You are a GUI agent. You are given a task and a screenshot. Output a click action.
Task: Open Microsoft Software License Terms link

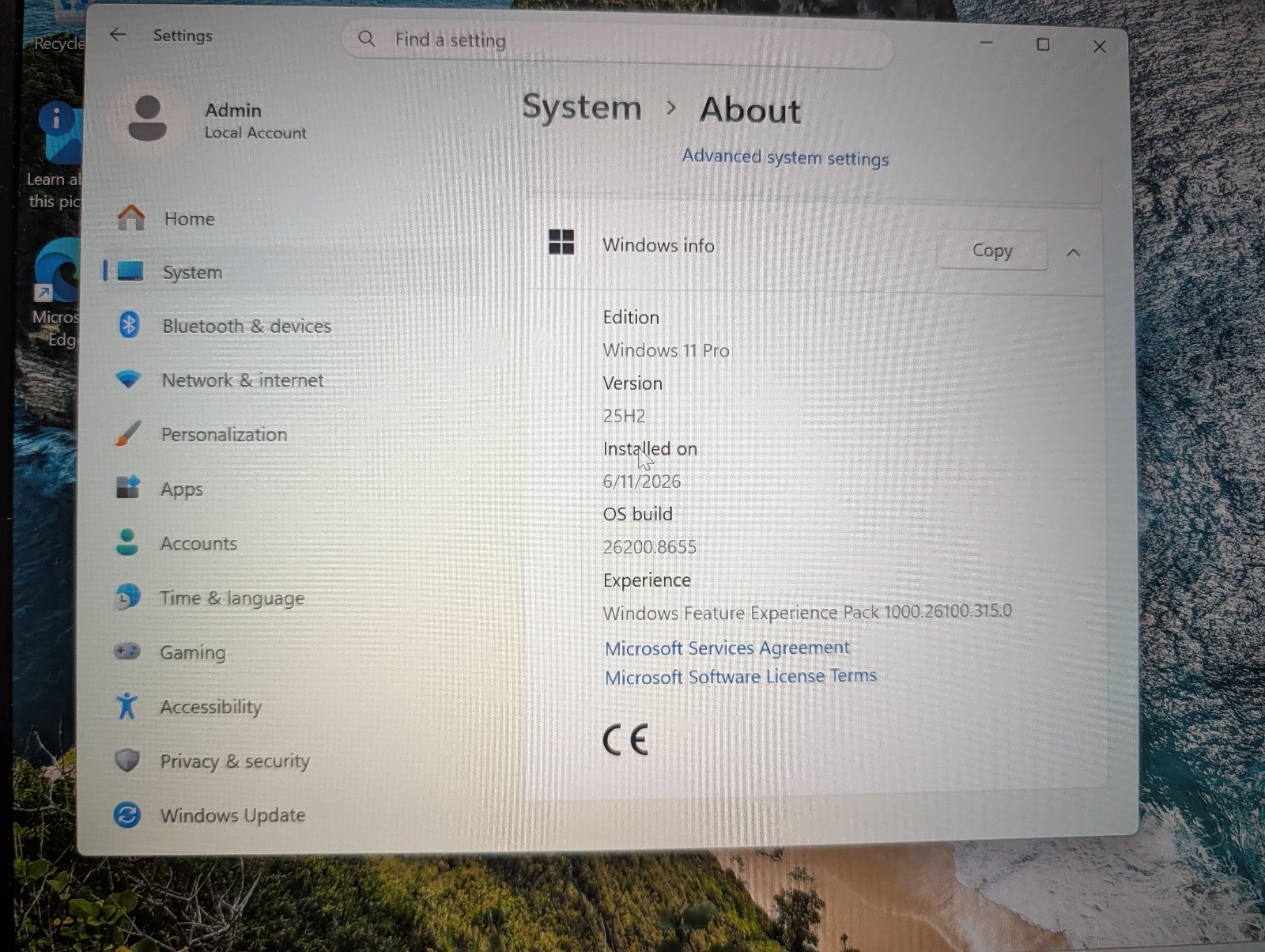(x=740, y=677)
